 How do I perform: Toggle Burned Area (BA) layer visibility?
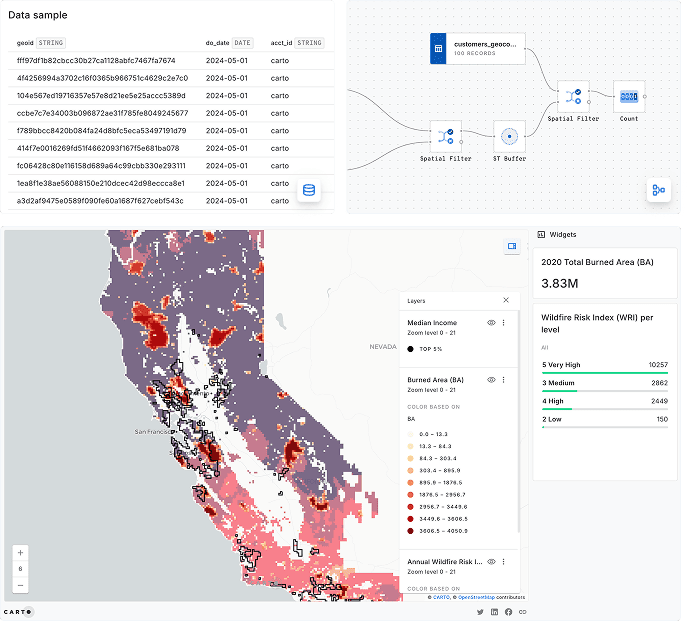click(x=491, y=380)
